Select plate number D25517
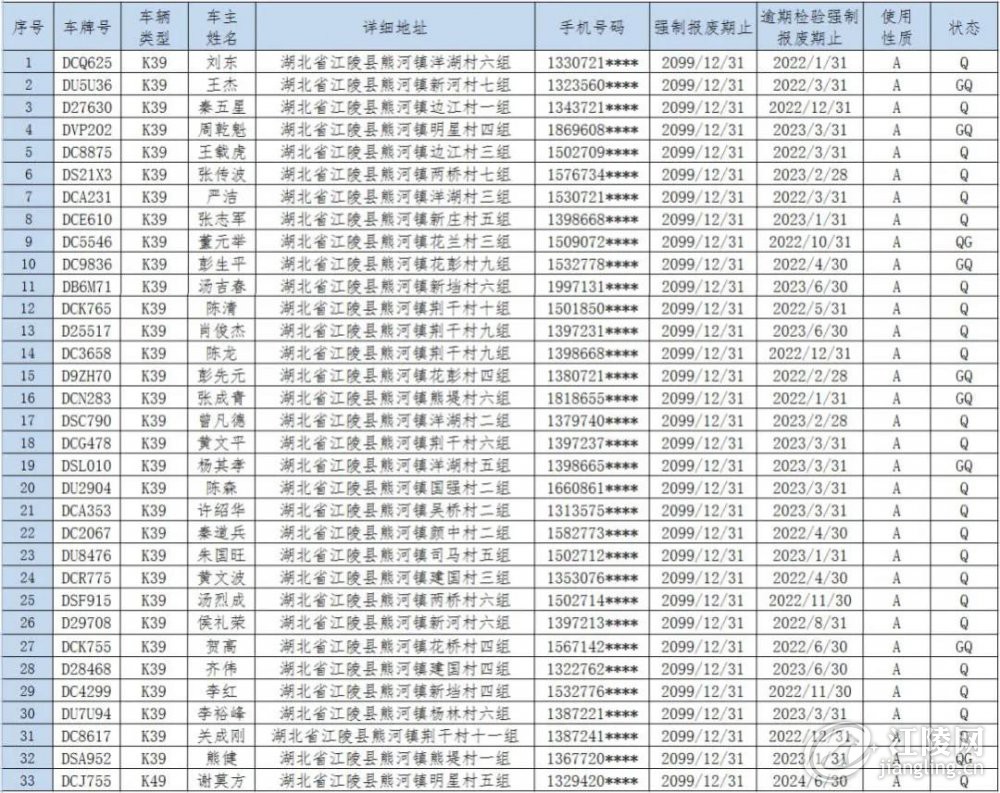Screen dimensions: 1000x793 [x=87, y=331]
